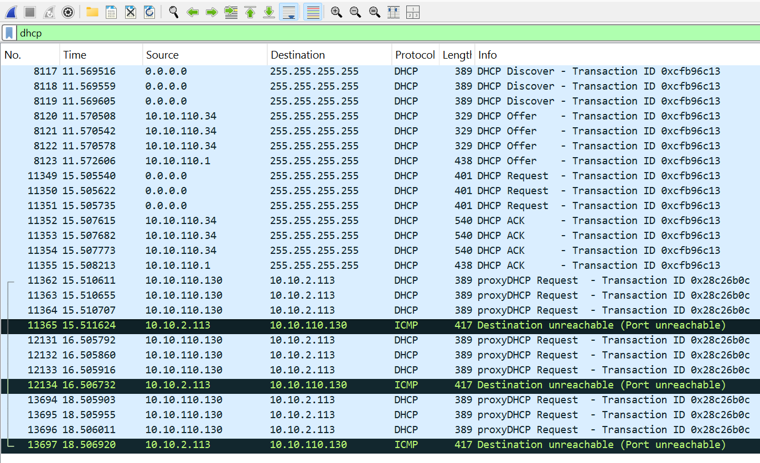Viewport: 760px width, 463px height.
Task: Select packet 11351 at time 15.505735
Action: [x=380, y=206]
